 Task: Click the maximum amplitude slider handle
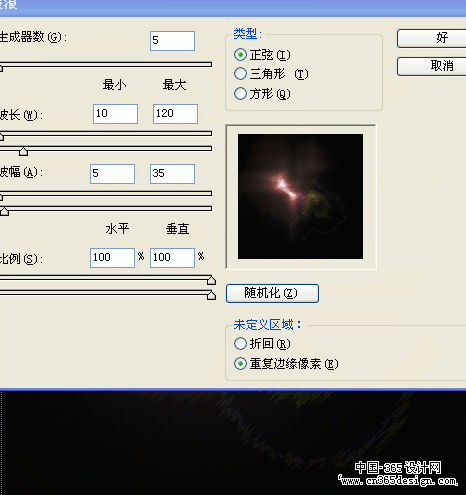coord(4,212)
